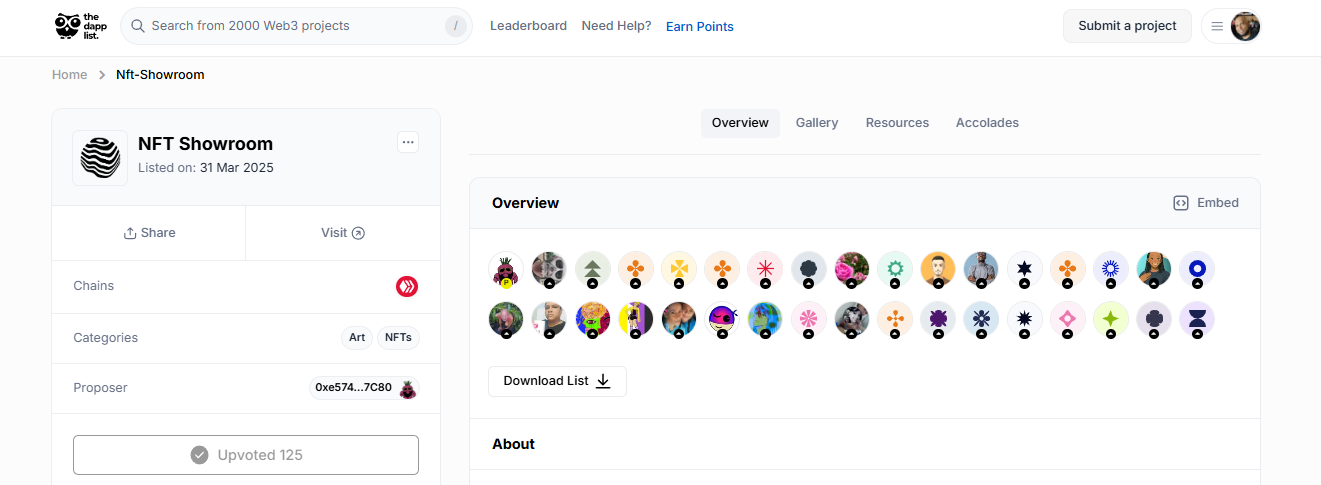Select the teal gear upvoter avatar
The width and height of the screenshot is (1321, 485).
coord(895,269)
